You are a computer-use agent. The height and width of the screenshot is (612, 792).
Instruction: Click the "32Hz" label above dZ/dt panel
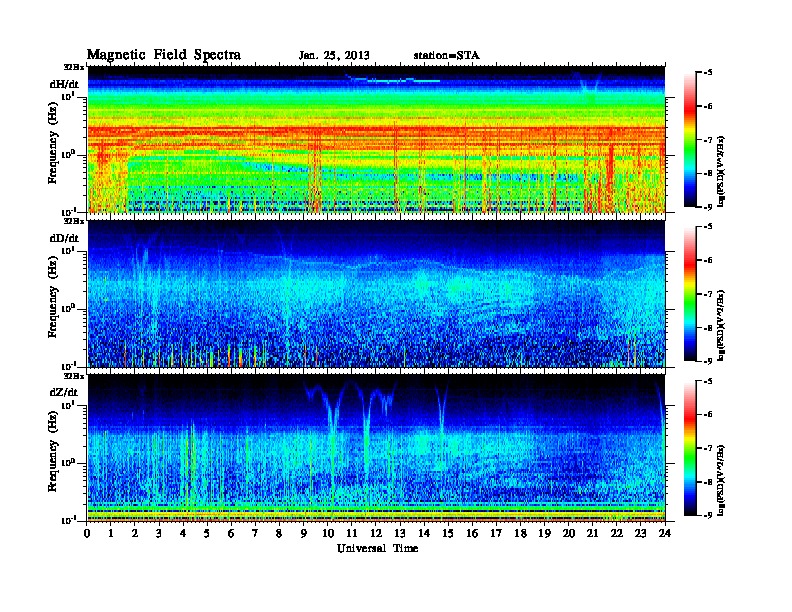point(74,376)
